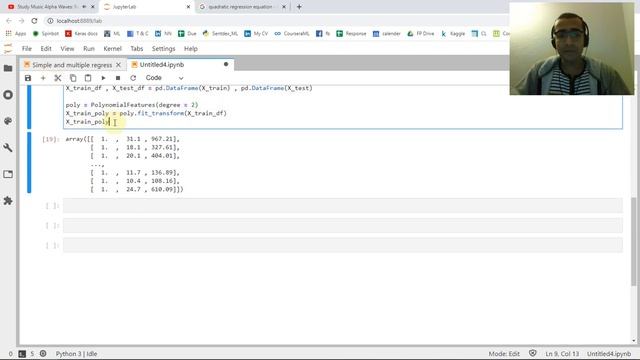This screenshot has height=360, width=640.
Task: Open the Apps bookmark shortcut
Action: coord(16,33)
